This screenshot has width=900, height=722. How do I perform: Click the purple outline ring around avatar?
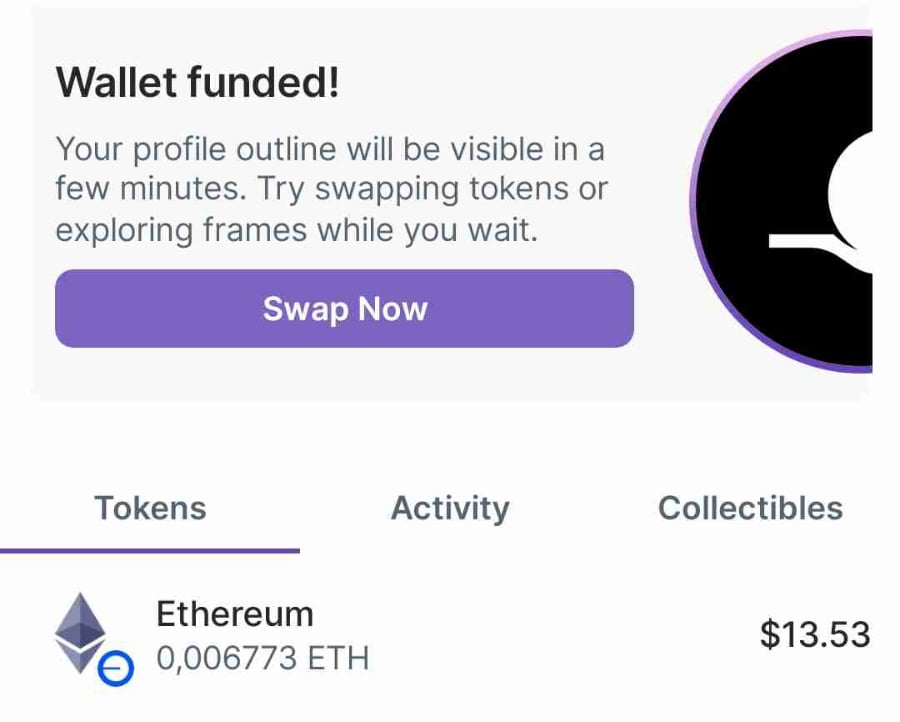(694, 201)
